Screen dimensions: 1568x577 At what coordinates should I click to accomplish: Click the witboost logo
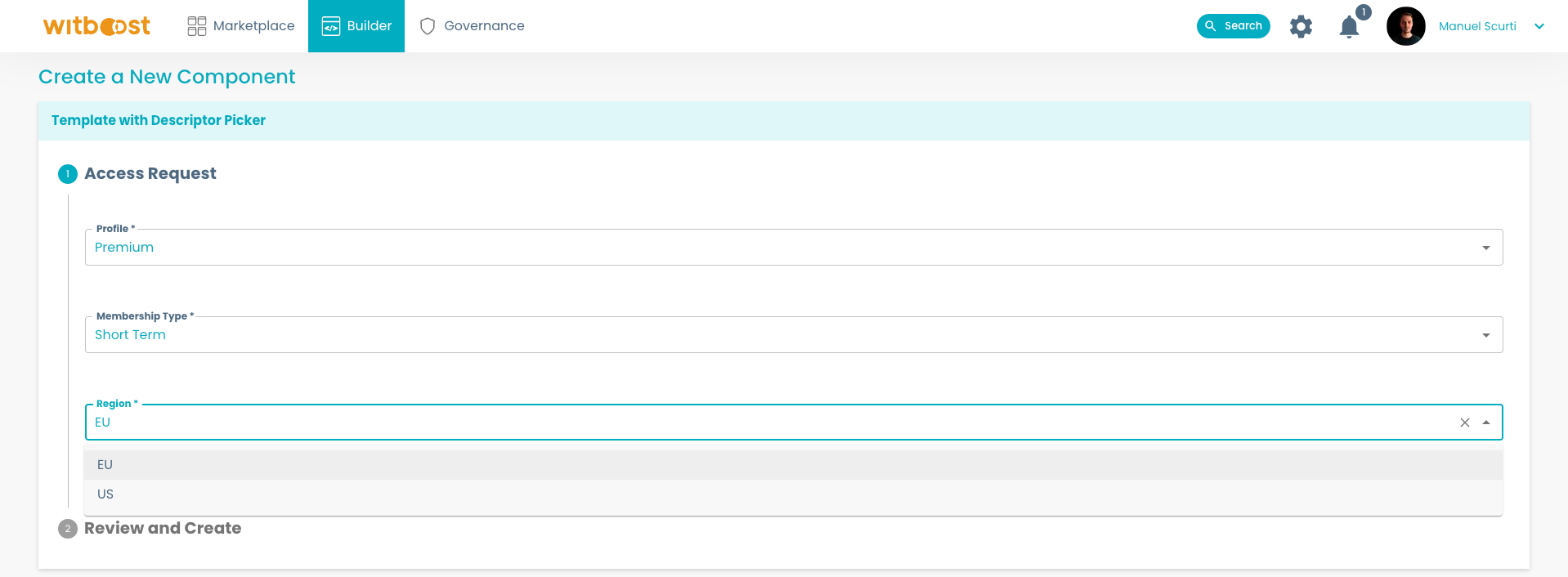(x=96, y=26)
